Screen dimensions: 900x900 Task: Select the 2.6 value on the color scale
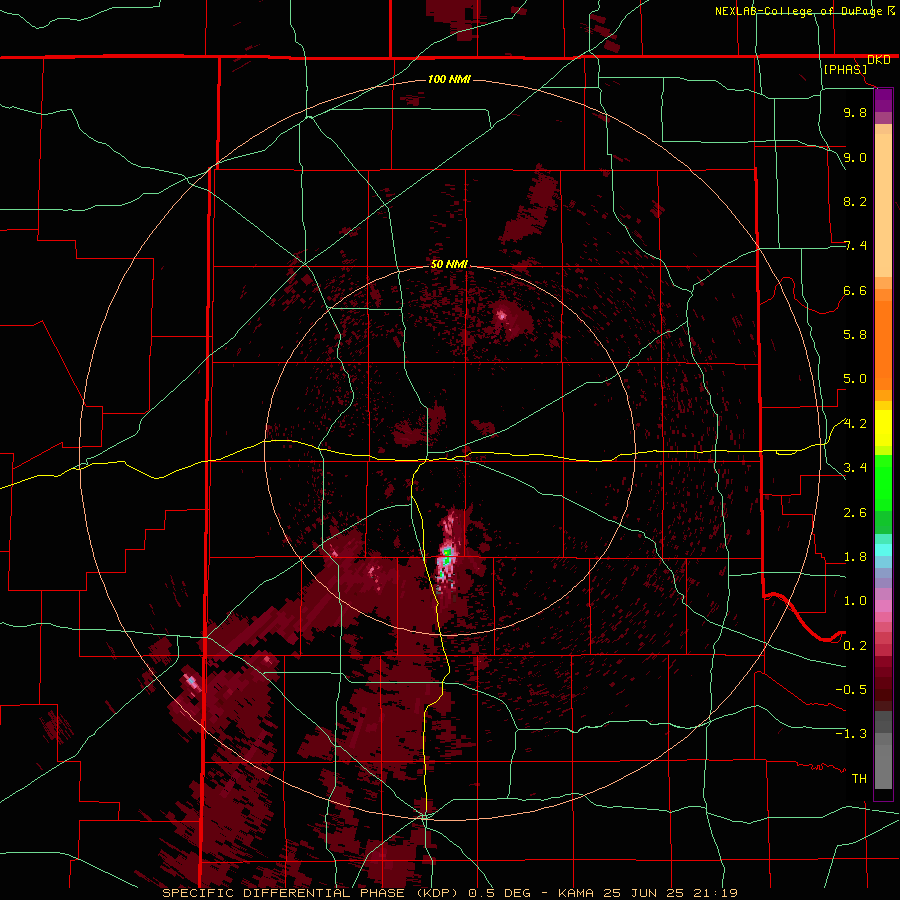[855, 513]
